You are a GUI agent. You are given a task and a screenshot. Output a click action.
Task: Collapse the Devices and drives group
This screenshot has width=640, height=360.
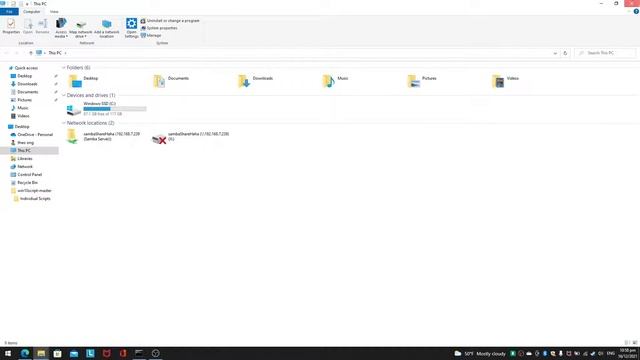point(64,96)
